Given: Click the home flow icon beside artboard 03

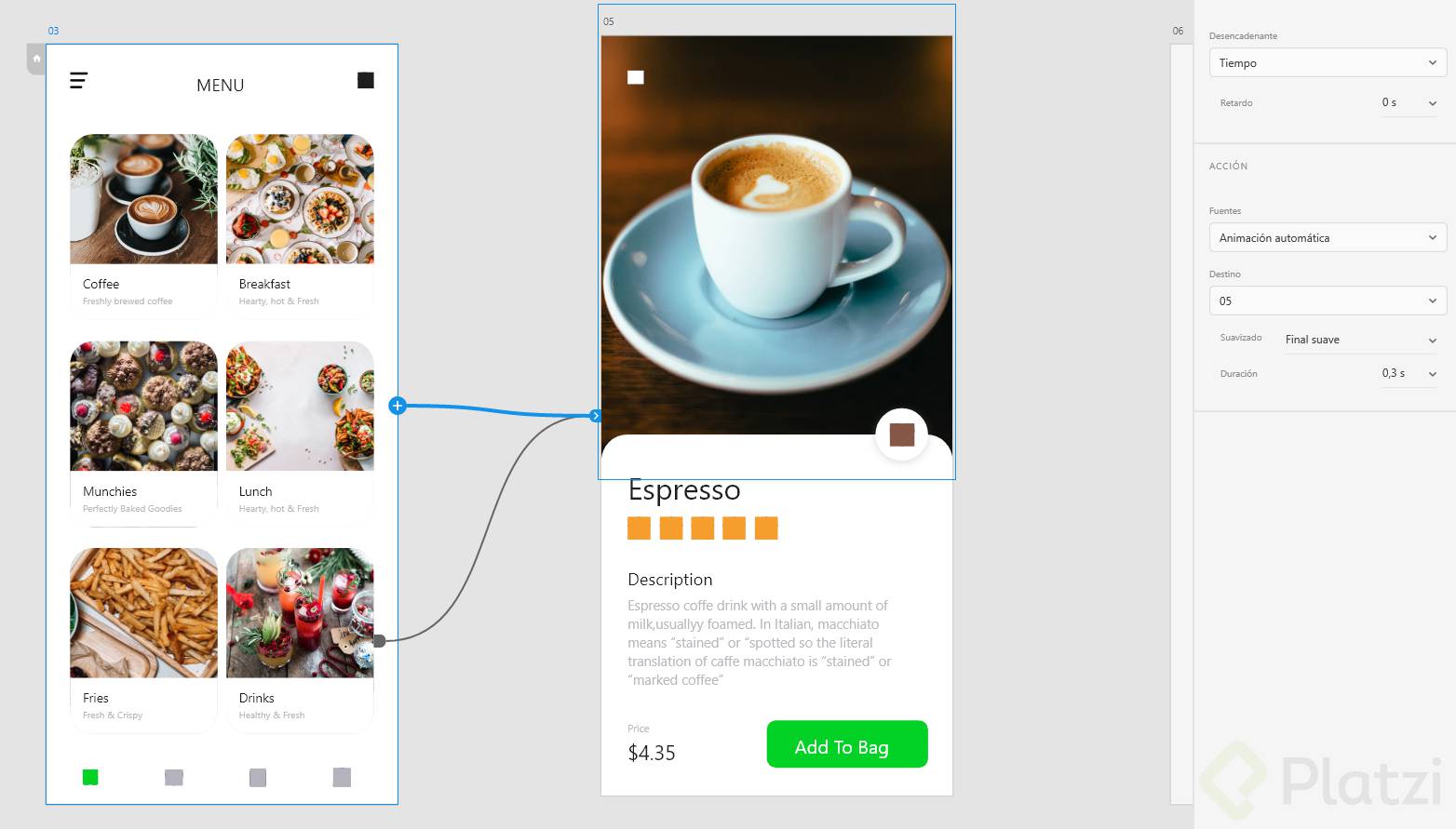Looking at the screenshot, I should (36, 59).
